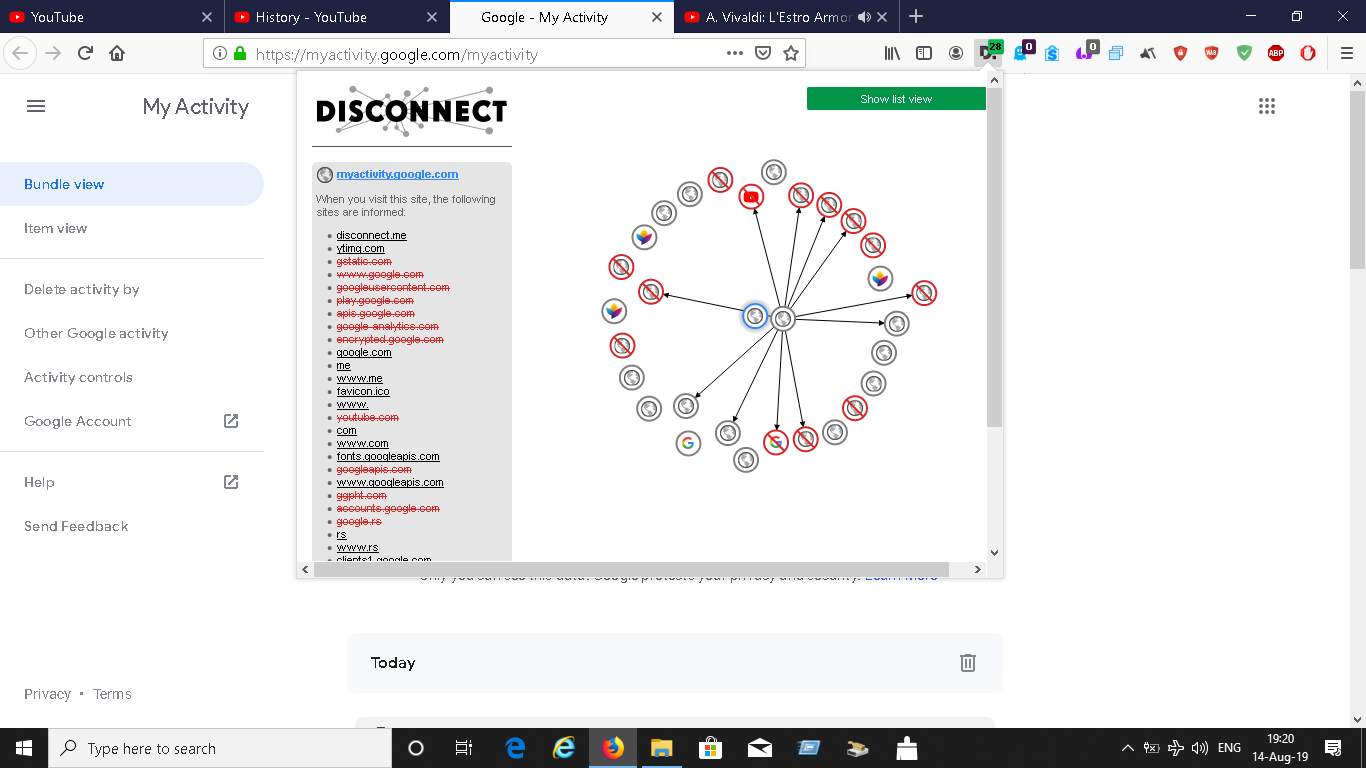This screenshot has height=768, width=1366.
Task: Click the blocked YouTube node in graph
Action: [x=752, y=197]
